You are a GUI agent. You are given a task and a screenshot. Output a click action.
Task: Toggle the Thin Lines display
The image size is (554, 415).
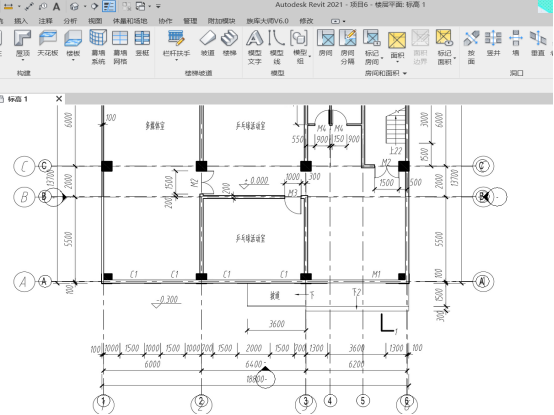109,6
